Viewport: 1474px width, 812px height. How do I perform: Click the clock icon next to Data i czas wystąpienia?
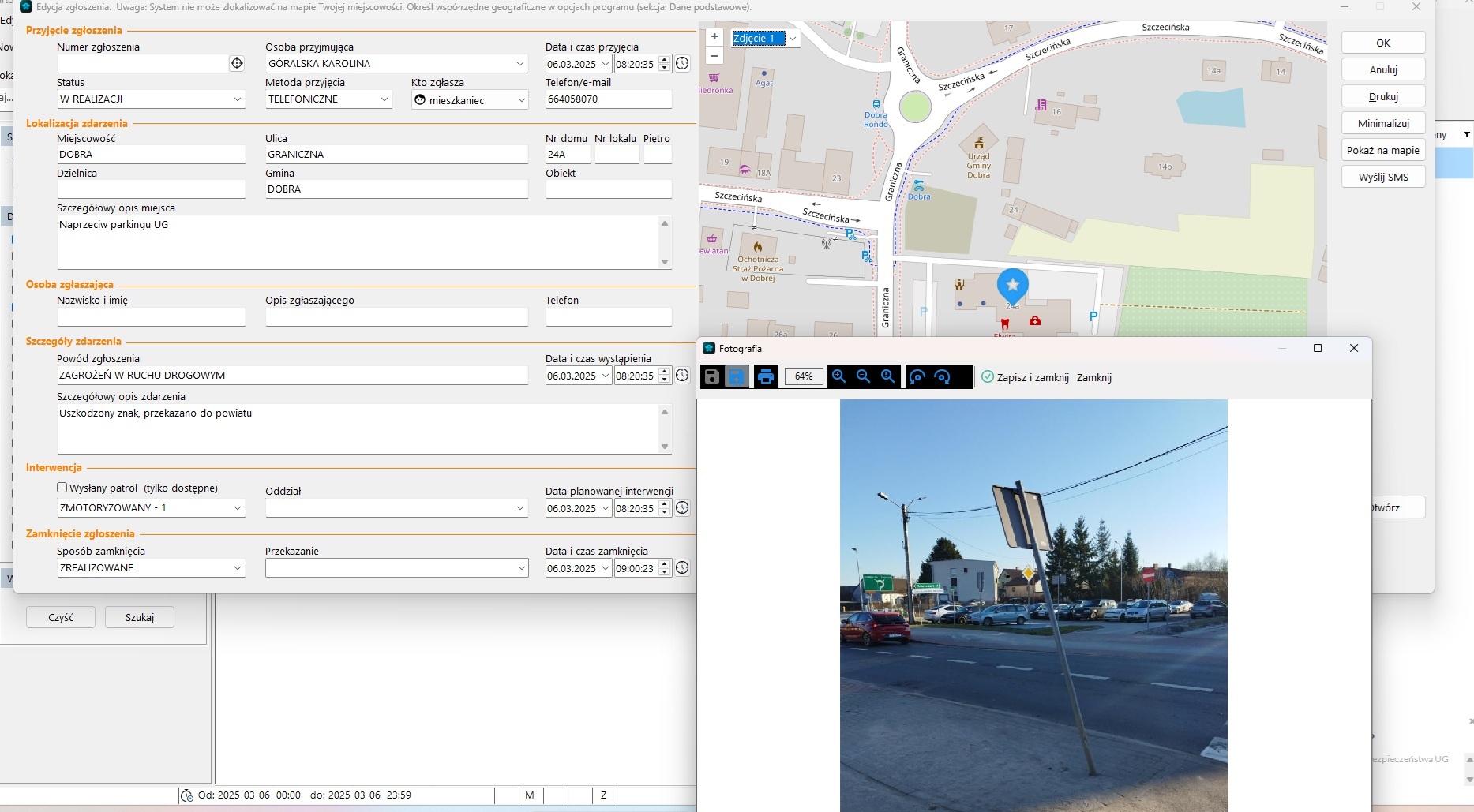pyautogui.click(x=683, y=375)
